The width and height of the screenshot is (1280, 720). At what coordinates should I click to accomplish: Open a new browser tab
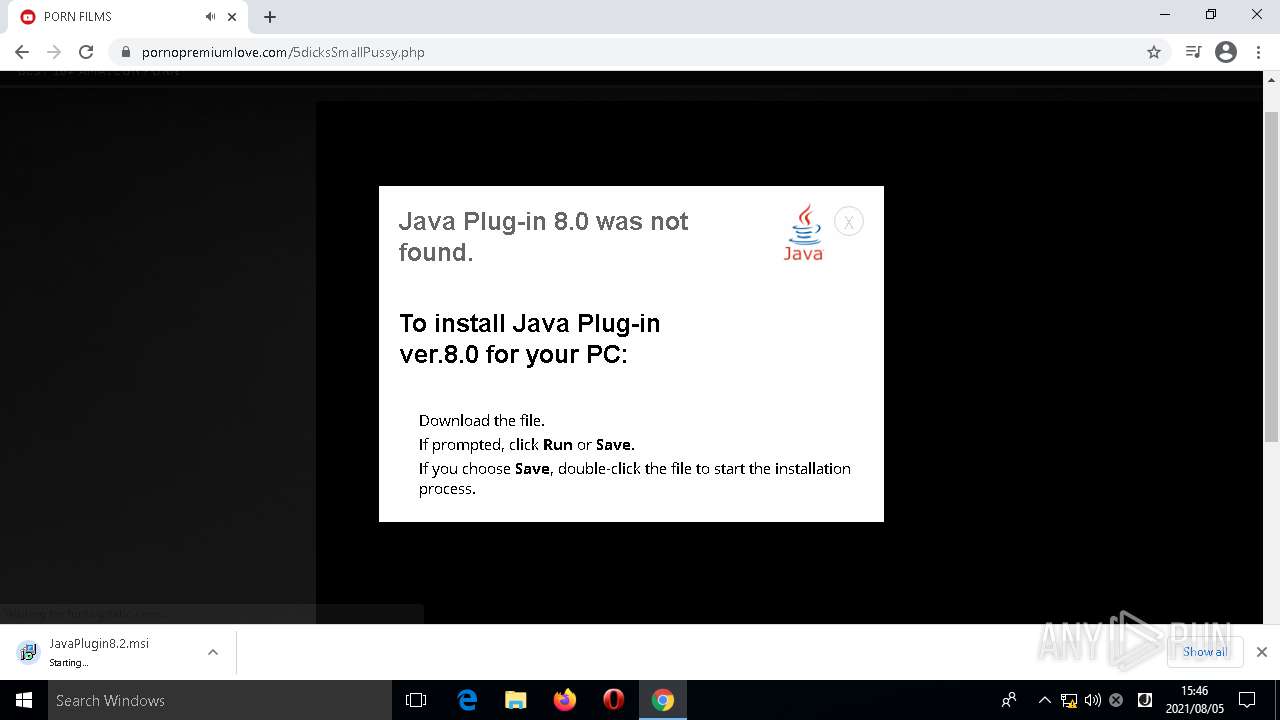pos(270,16)
